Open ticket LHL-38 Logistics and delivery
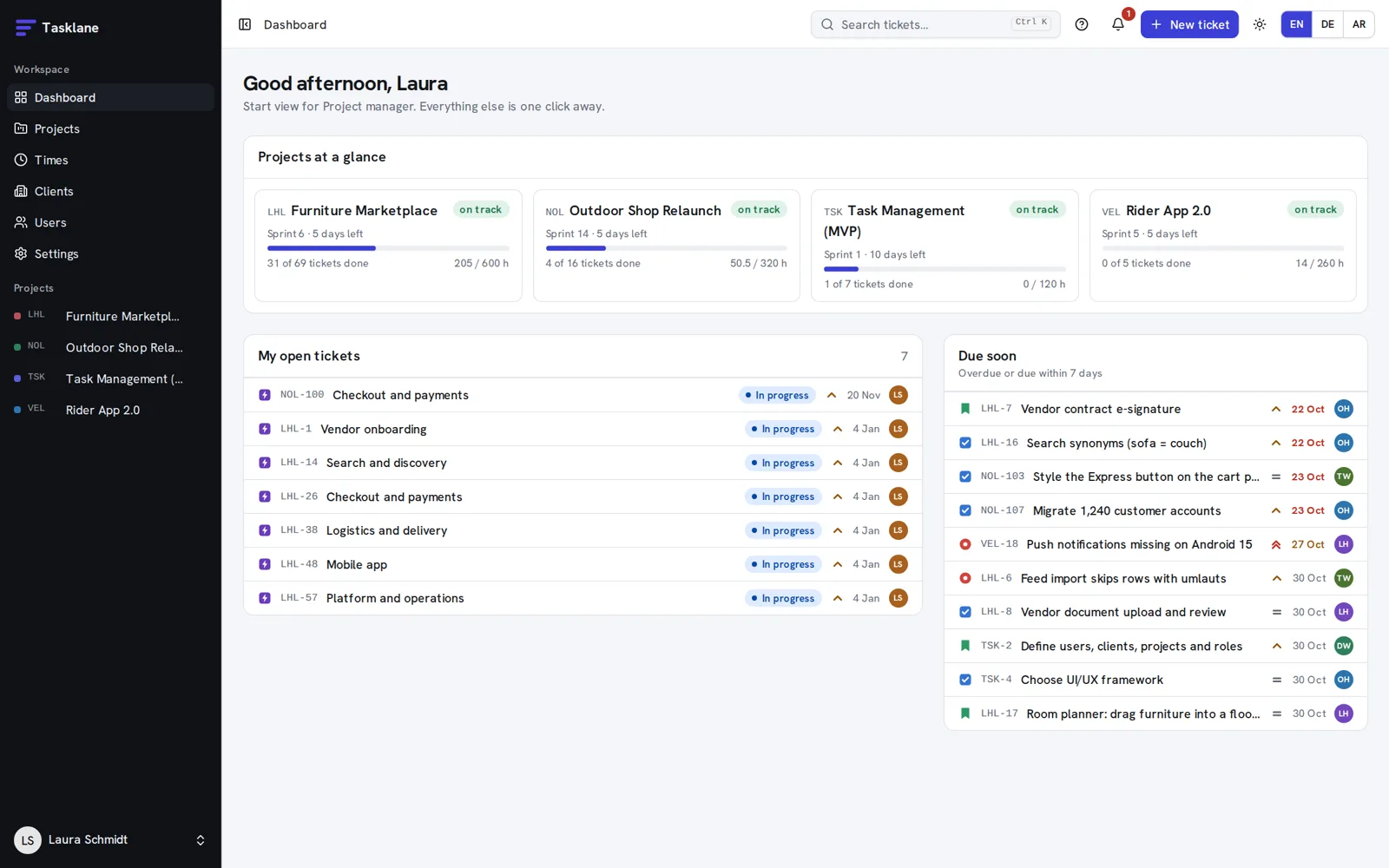 [x=583, y=530]
